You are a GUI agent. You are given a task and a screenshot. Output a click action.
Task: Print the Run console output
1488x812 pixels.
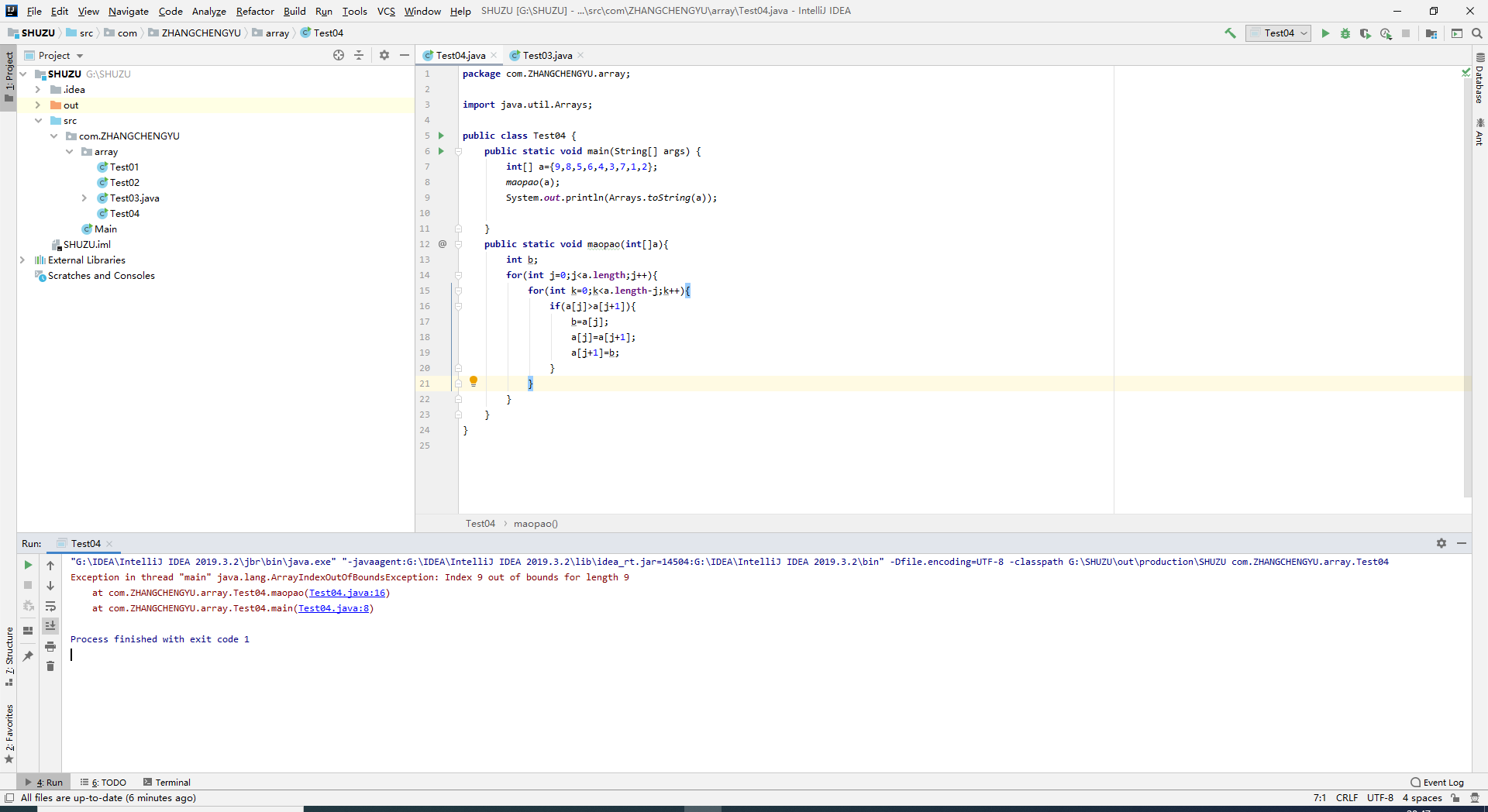[50, 646]
